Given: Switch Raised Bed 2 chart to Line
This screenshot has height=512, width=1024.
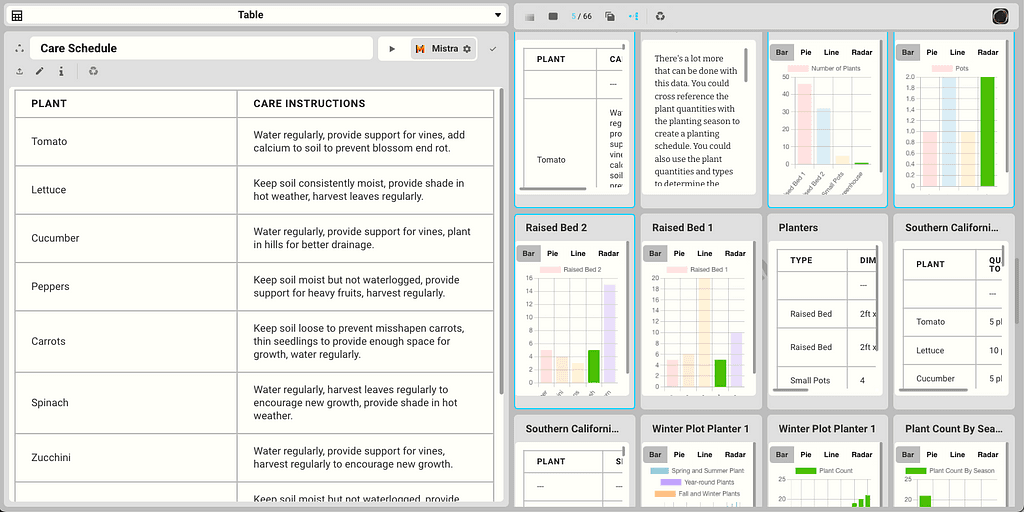Looking at the screenshot, I should tap(578, 253).
